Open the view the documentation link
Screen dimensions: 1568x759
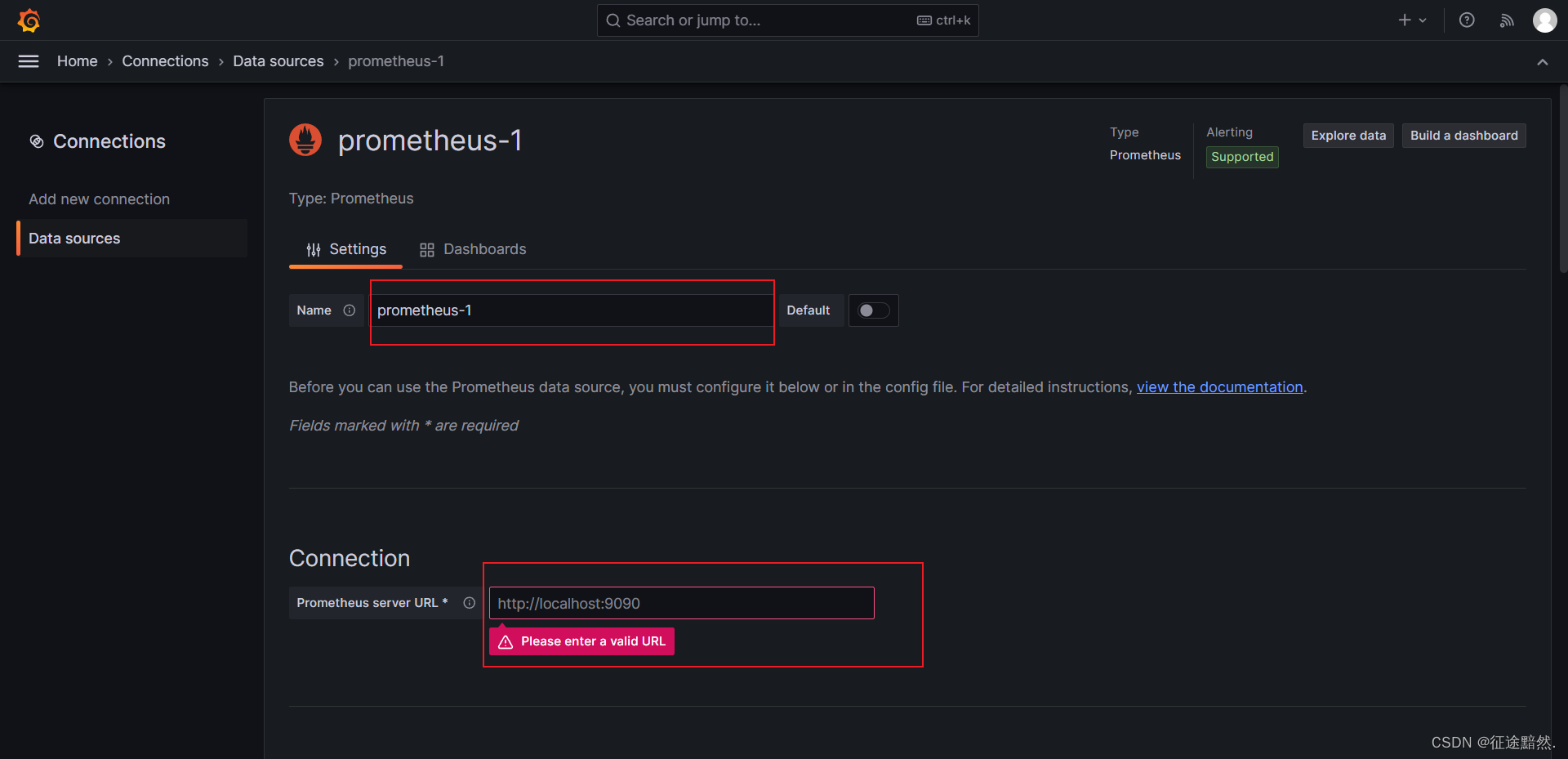[1220, 387]
